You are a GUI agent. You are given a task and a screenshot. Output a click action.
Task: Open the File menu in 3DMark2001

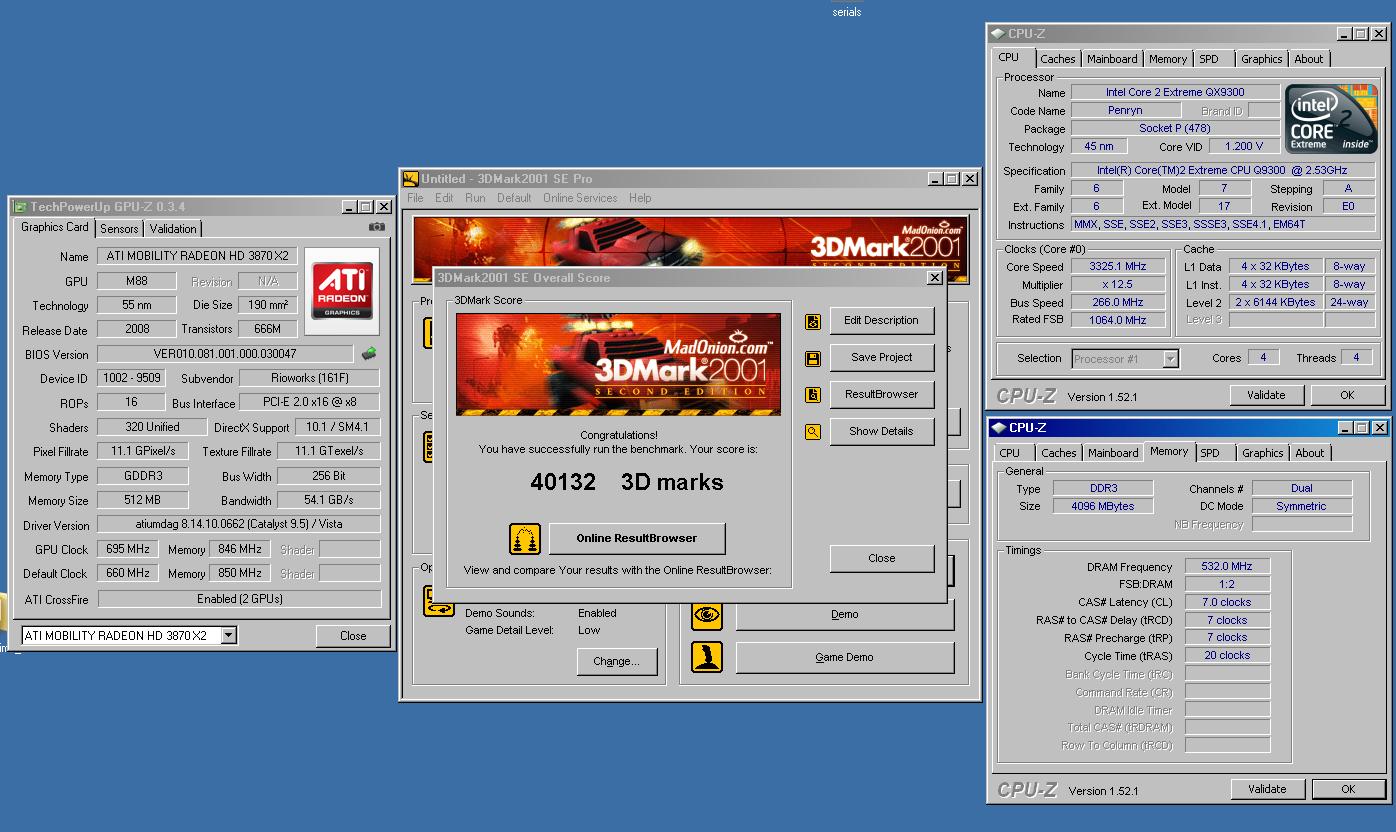415,198
